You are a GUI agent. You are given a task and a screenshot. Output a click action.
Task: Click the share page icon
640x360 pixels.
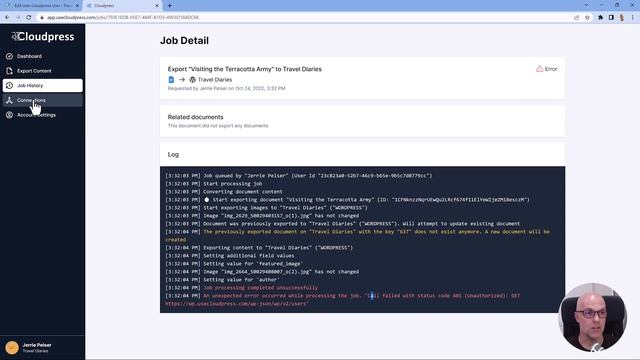(x=577, y=18)
